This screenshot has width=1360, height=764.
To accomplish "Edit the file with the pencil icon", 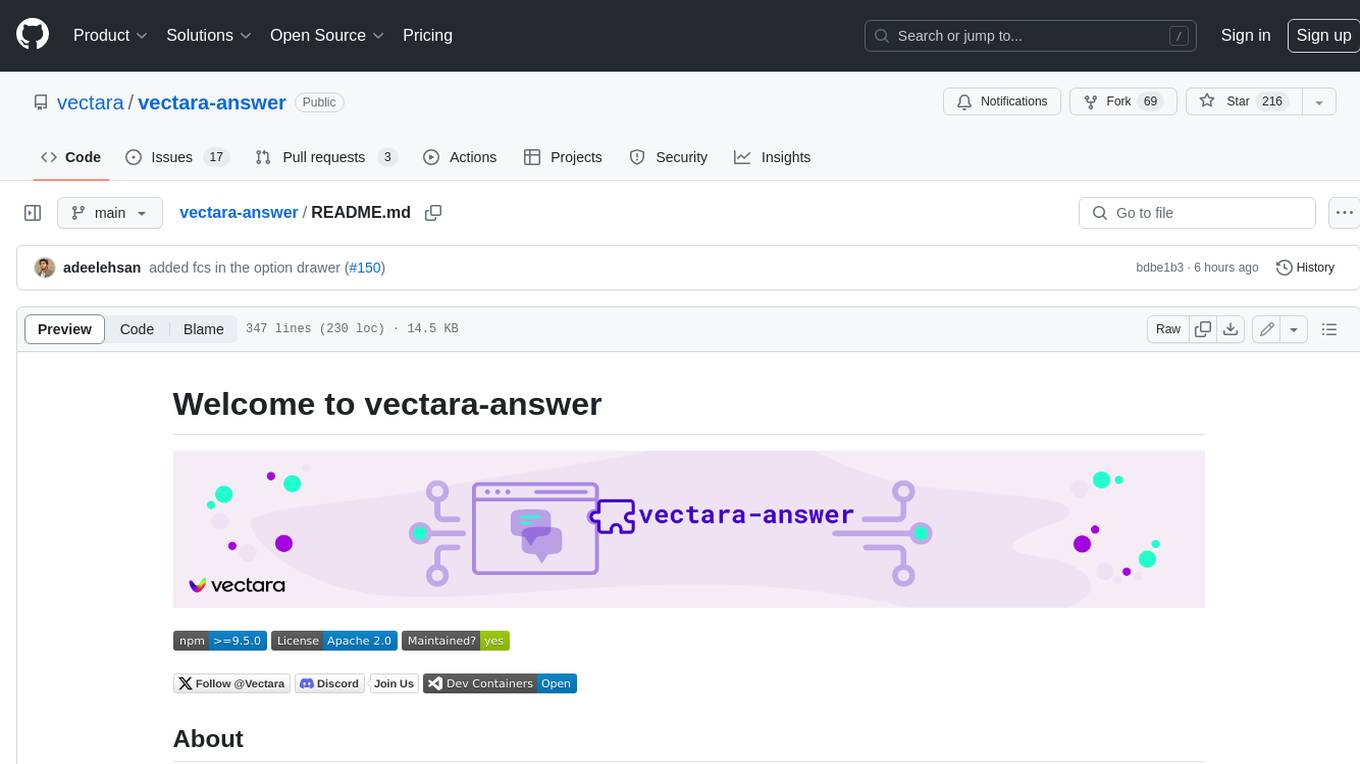I will (x=1267, y=329).
